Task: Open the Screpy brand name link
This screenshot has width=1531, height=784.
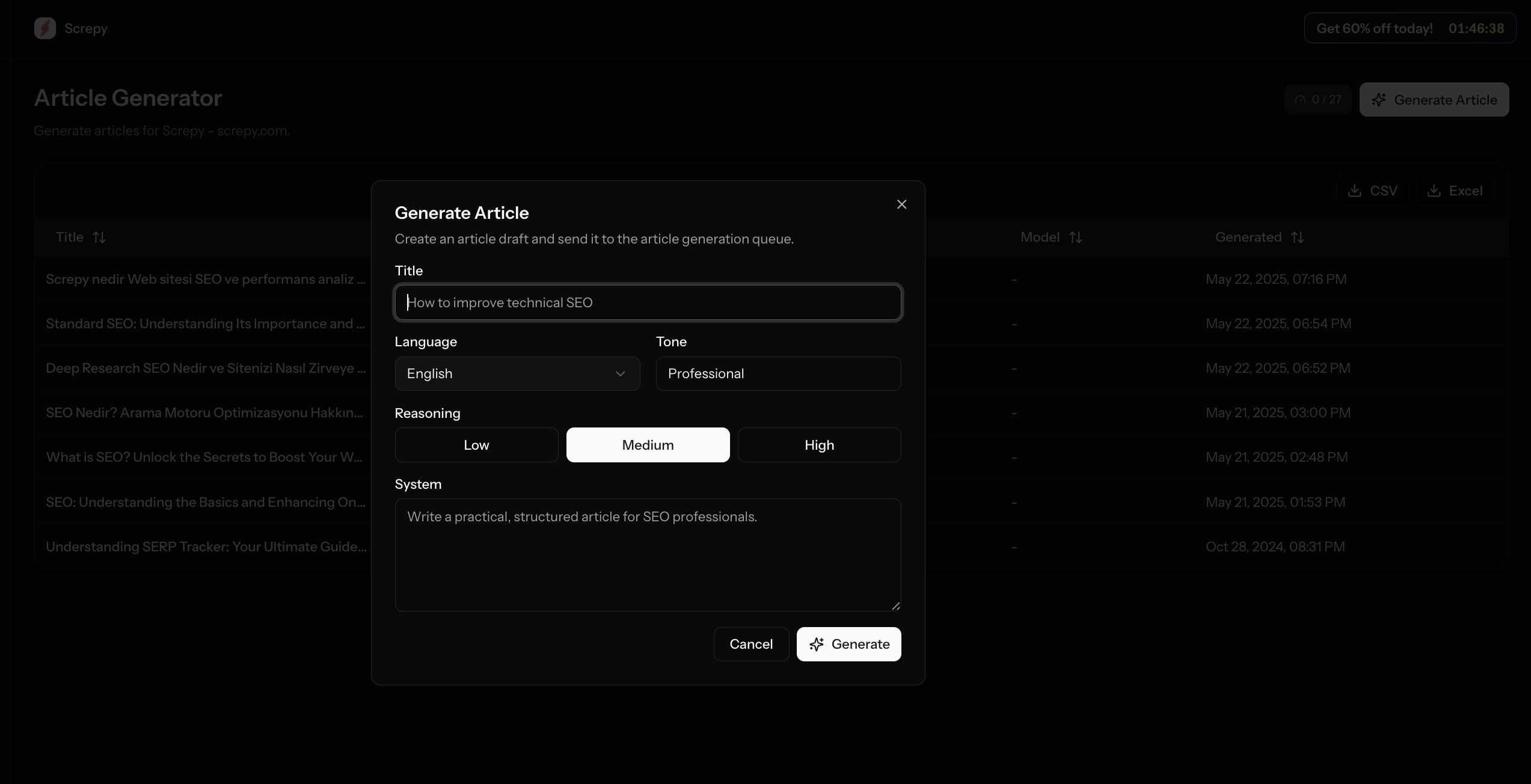Action: (x=86, y=28)
